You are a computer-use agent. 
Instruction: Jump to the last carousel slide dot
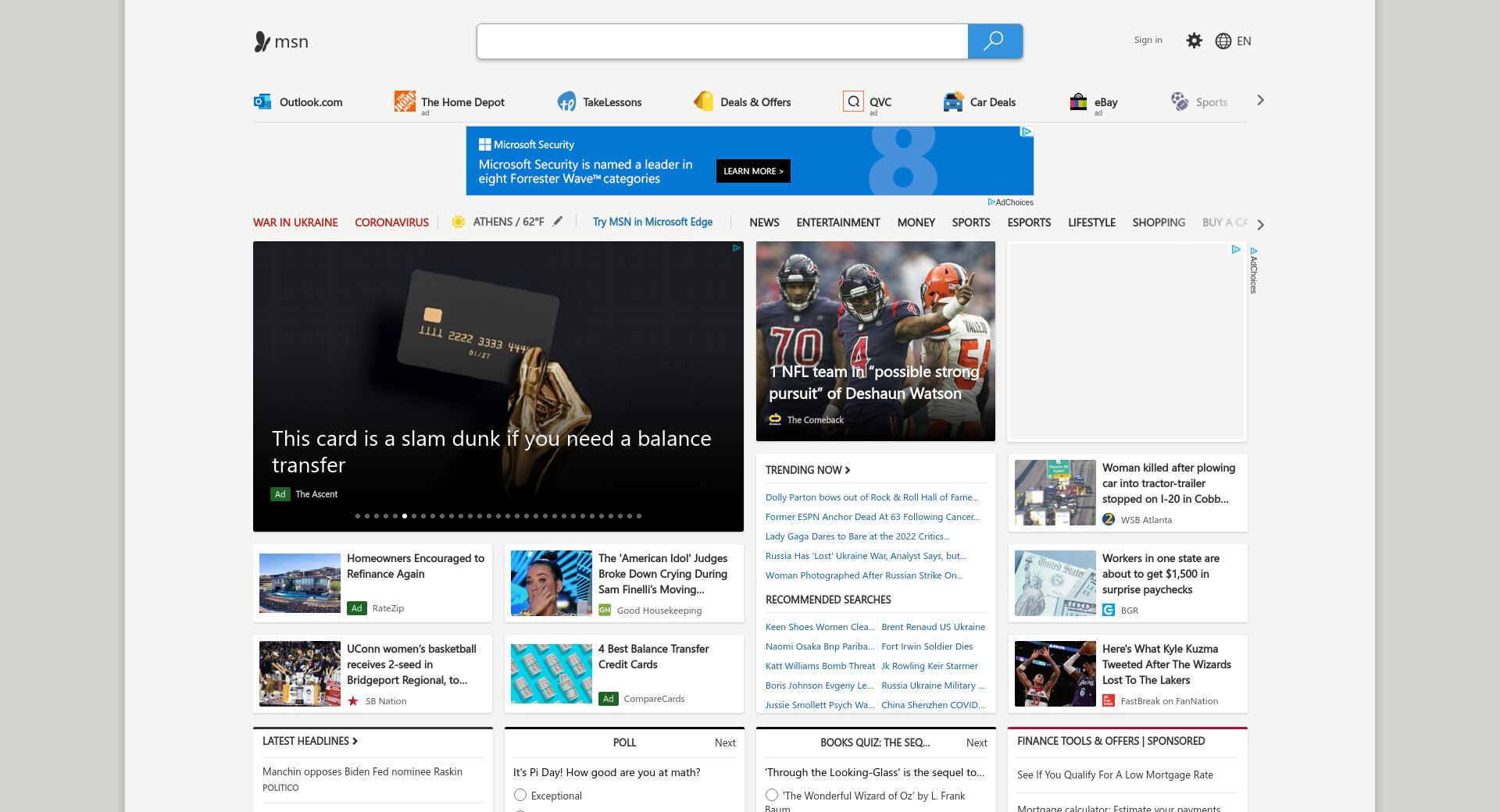(639, 516)
